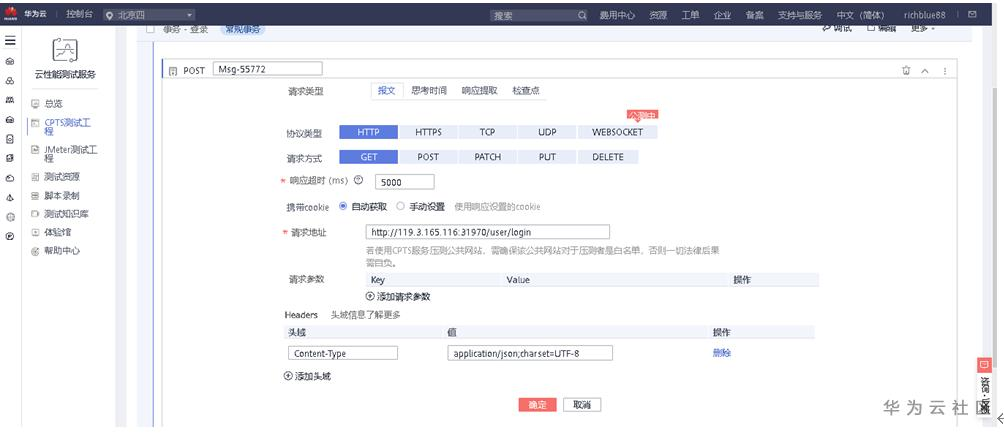This screenshot has width=1004, height=433.
Task: Open the 北京四 region dropdown
Action: point(149,15)
